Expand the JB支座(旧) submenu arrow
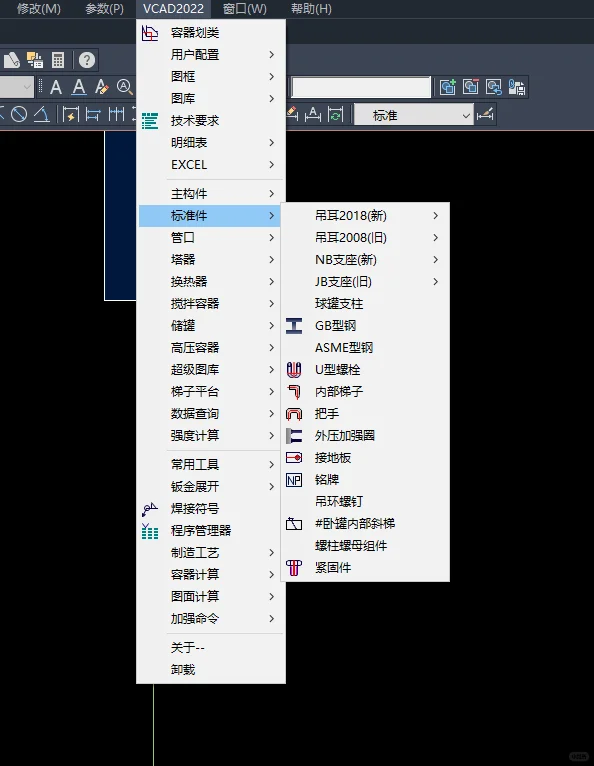This screenshot has width=594, height=766. tap(435, 282)
